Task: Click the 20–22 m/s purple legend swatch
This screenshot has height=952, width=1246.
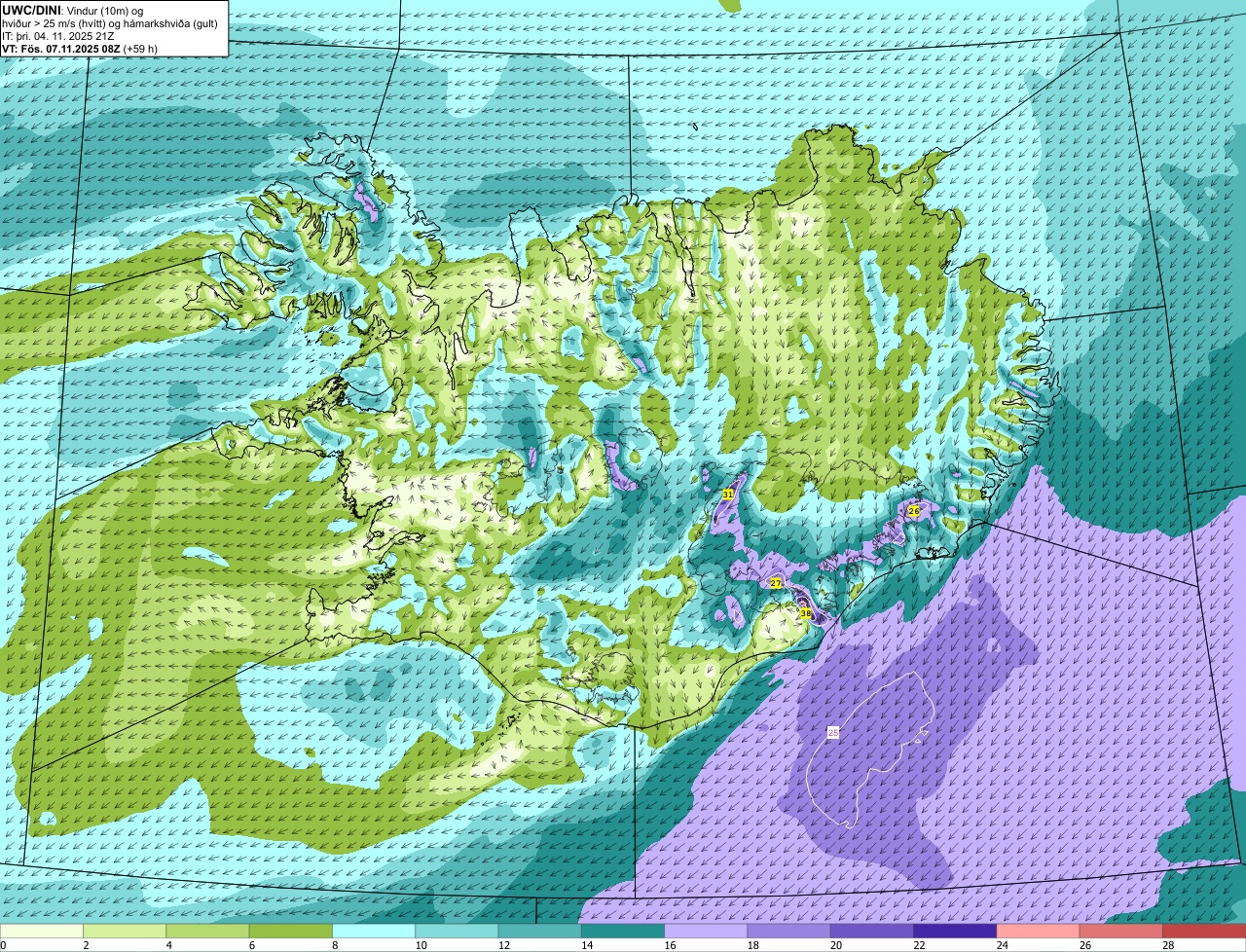Action: pyautogui.click(x=872, y=932)
